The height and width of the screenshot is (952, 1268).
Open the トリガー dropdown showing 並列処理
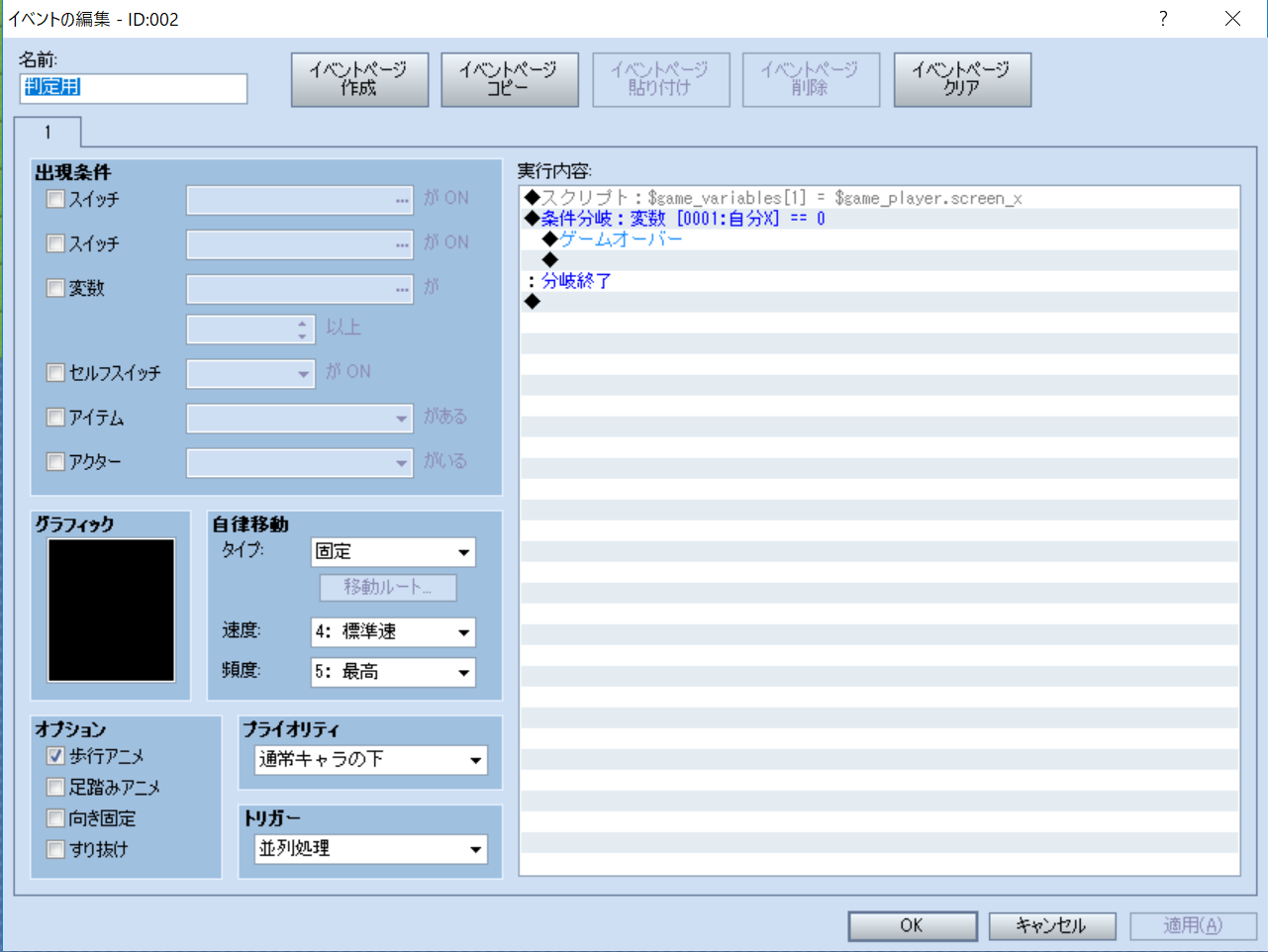point(371,849)
